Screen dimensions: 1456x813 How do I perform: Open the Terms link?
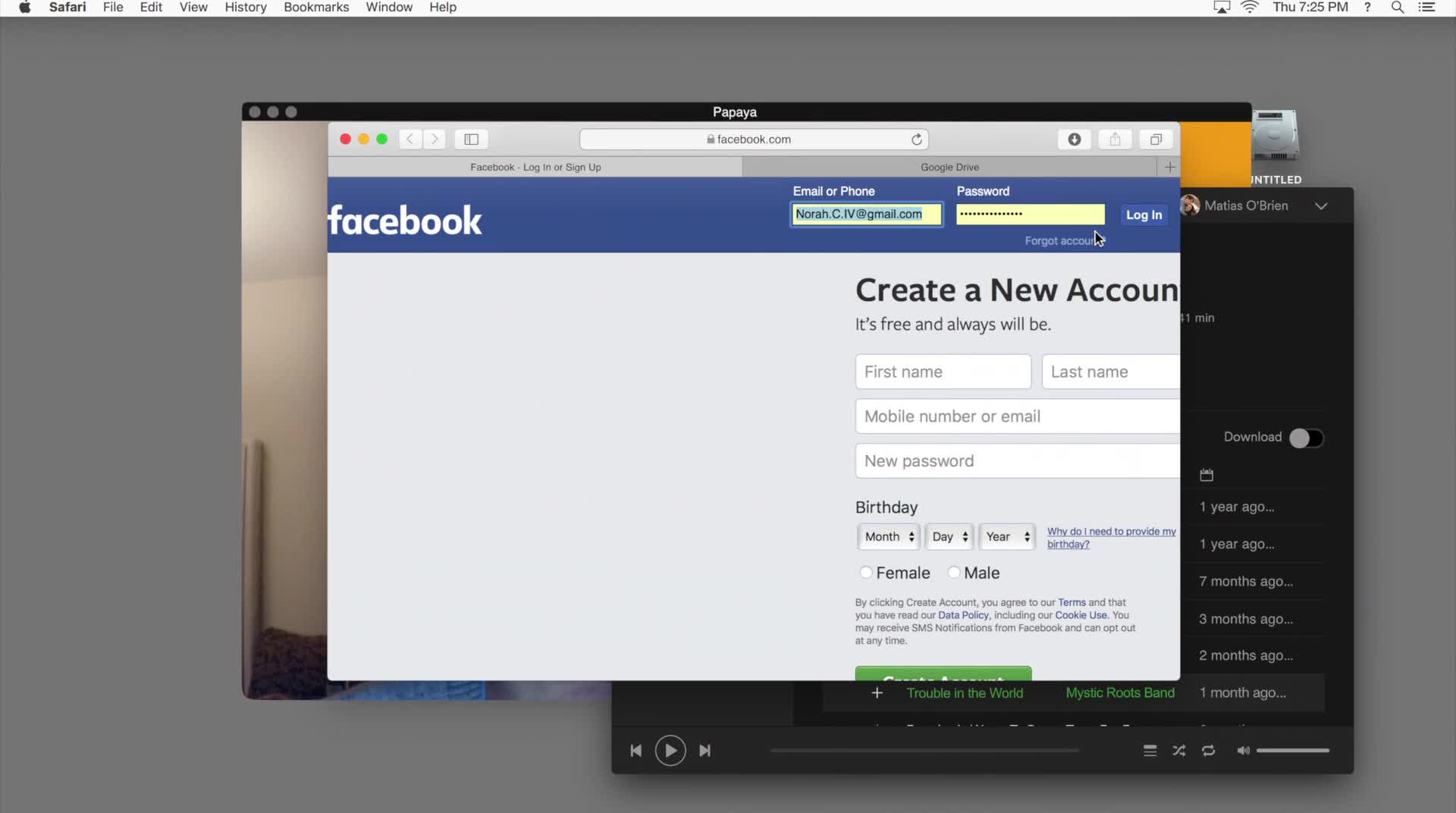point(1072,602)
